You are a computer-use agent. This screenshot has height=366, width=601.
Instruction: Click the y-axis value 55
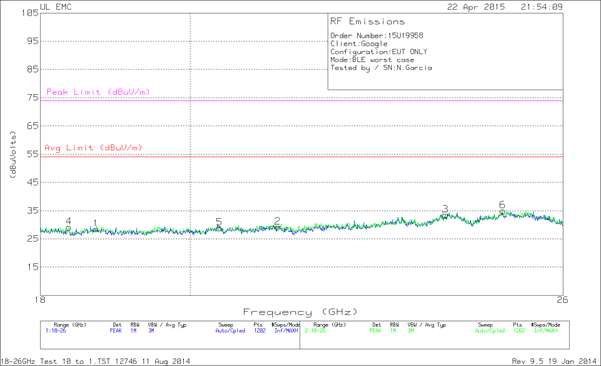click(x=33, y=154)
